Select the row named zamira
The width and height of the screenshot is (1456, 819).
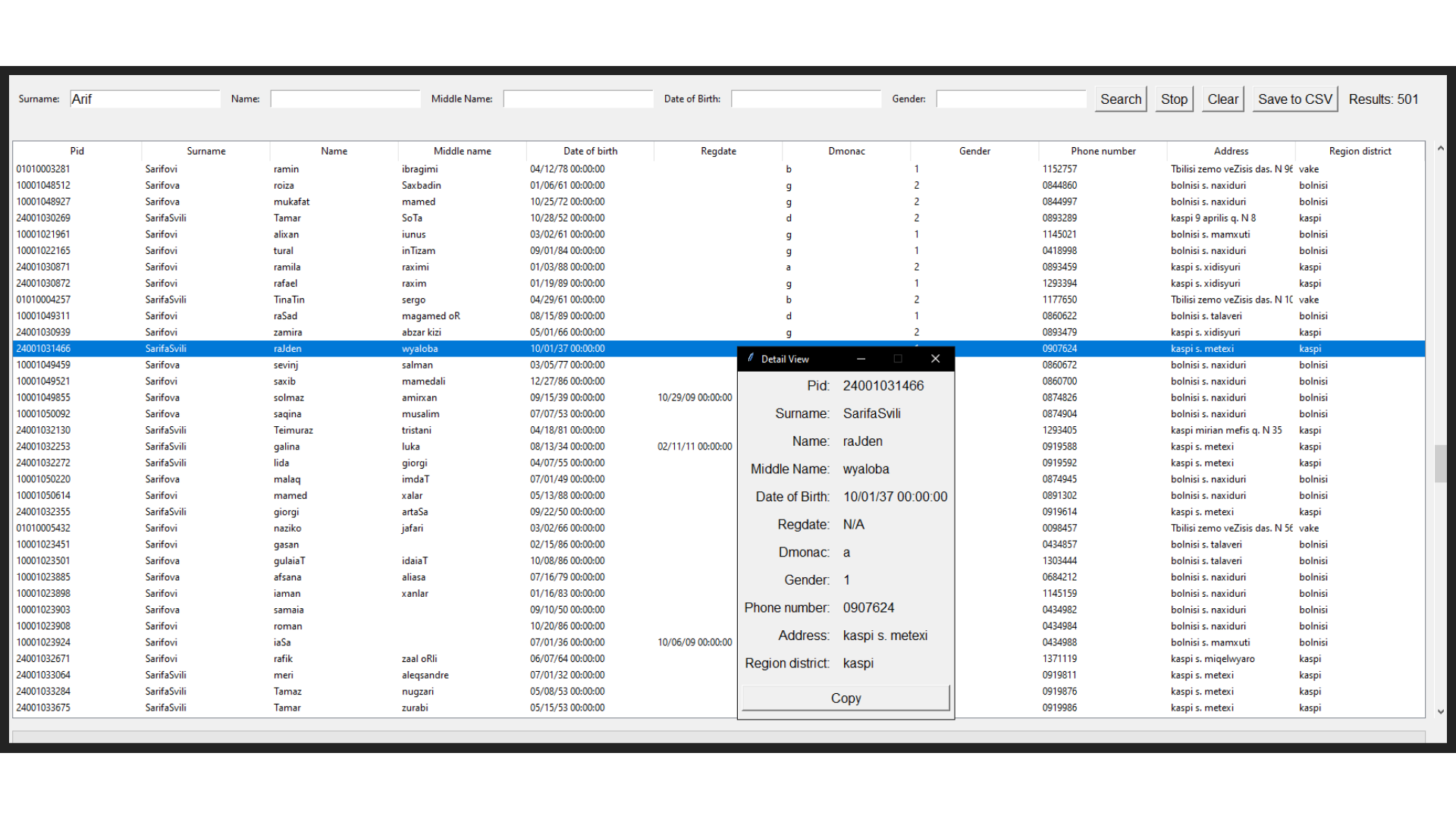coord(719,332)
